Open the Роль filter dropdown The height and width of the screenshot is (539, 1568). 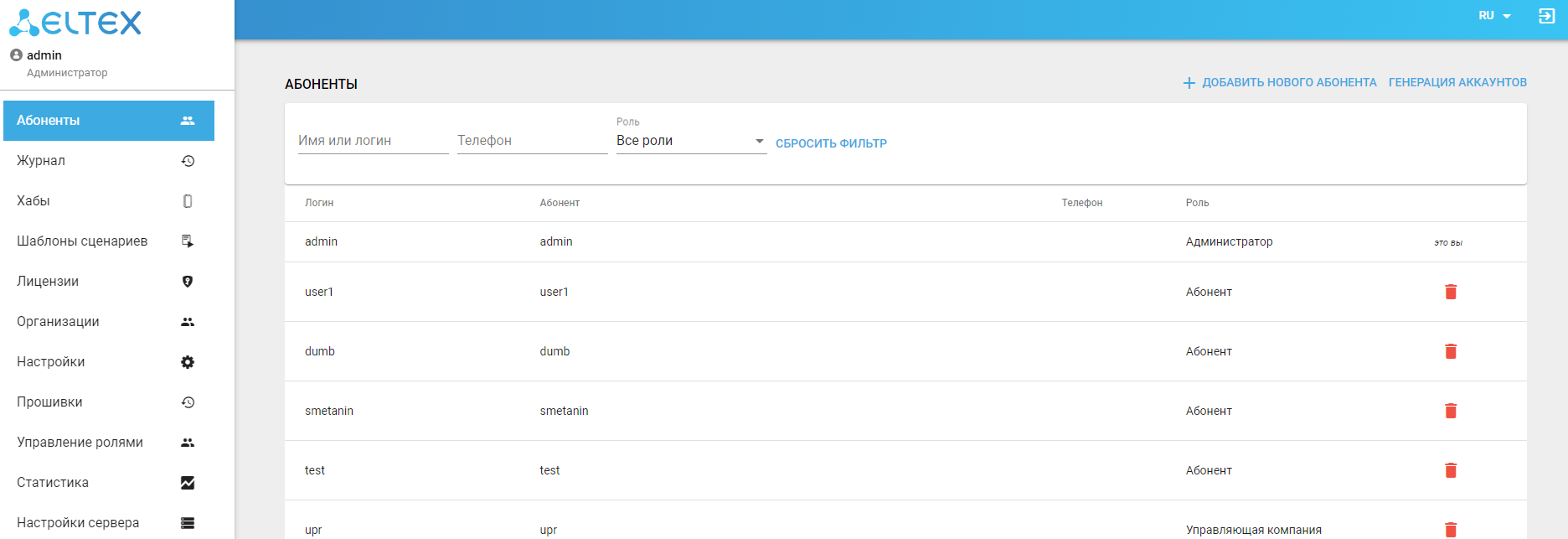tap(691, 141)
